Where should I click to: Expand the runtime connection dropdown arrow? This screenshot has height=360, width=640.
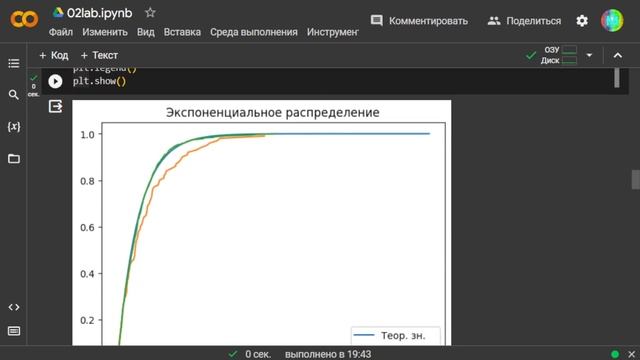(x=589, y=55)
